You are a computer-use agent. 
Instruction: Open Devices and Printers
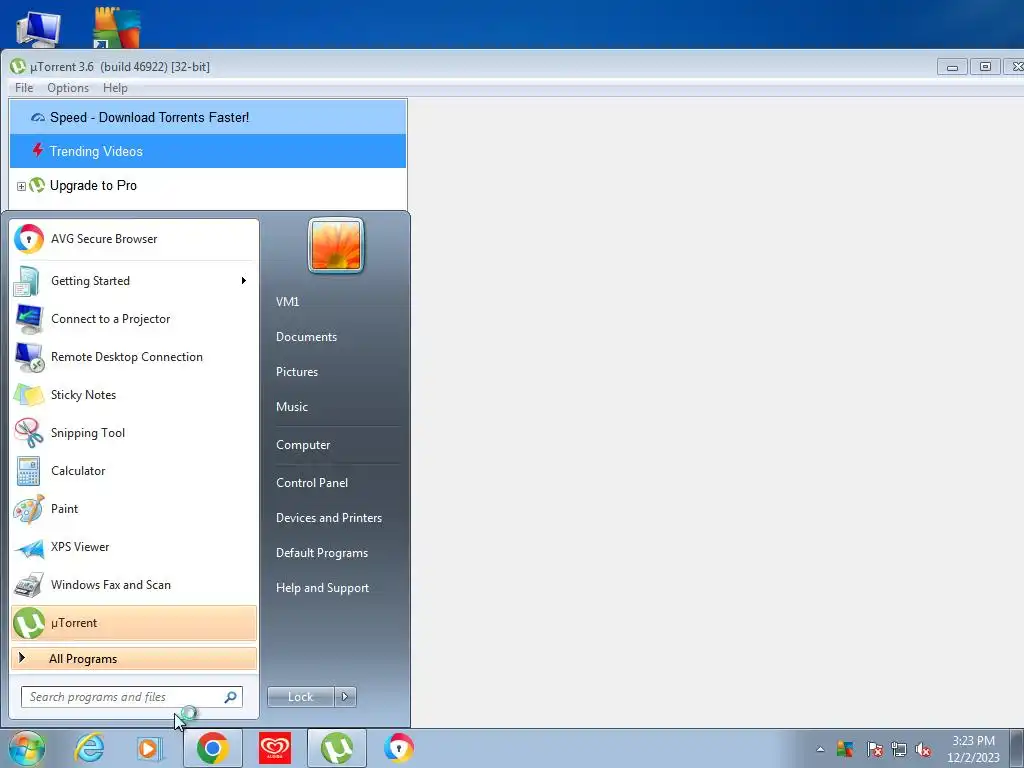tap(329, 518)
